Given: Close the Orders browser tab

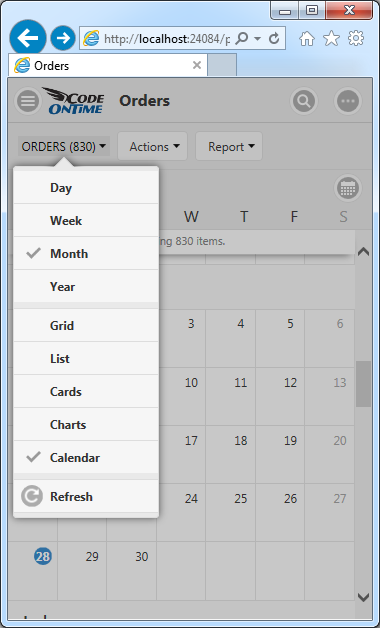Looking at the screenshot, I should [x=197, y=65].
